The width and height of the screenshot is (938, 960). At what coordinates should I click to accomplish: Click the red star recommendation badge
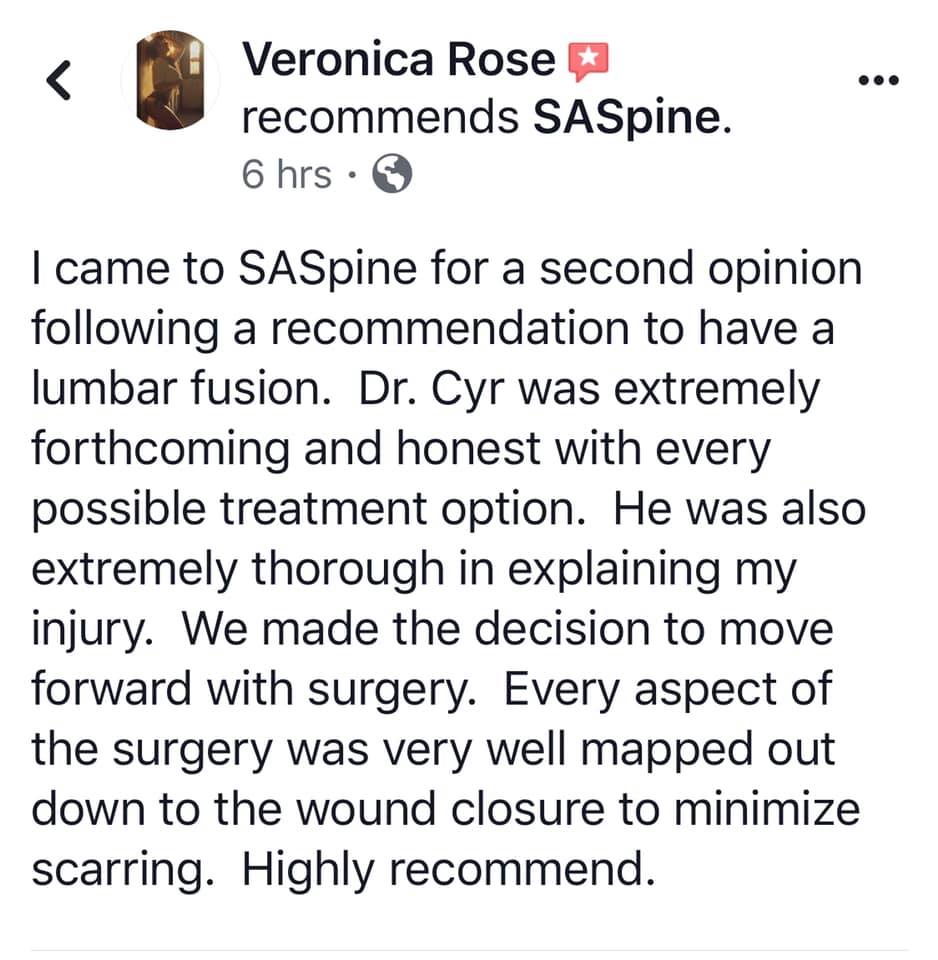(589, 61)
